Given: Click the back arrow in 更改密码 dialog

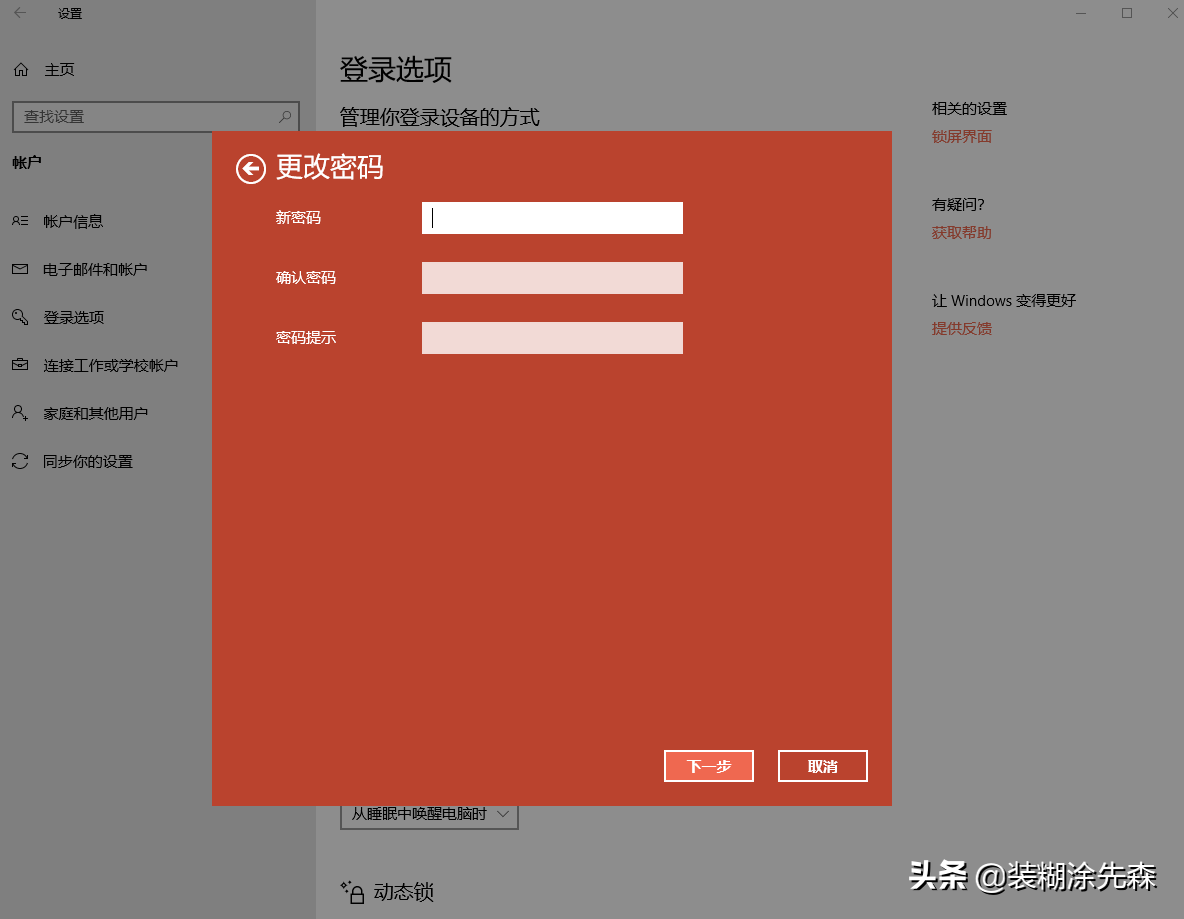Looking at the screenshot, I should [250, 170].
